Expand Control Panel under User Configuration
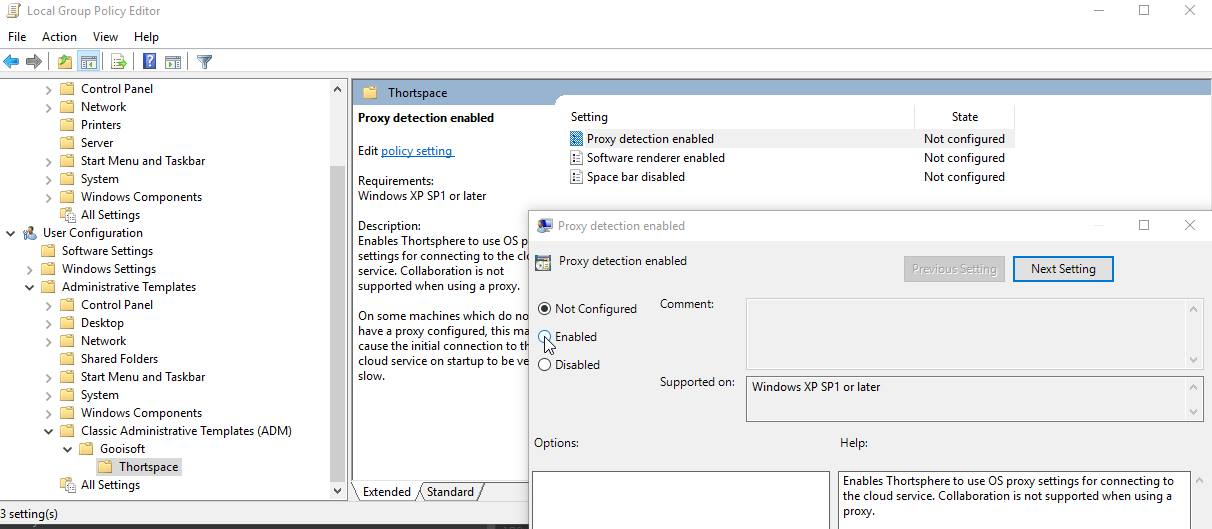This screenshot has height=529, width=1212. click(49, 305)
